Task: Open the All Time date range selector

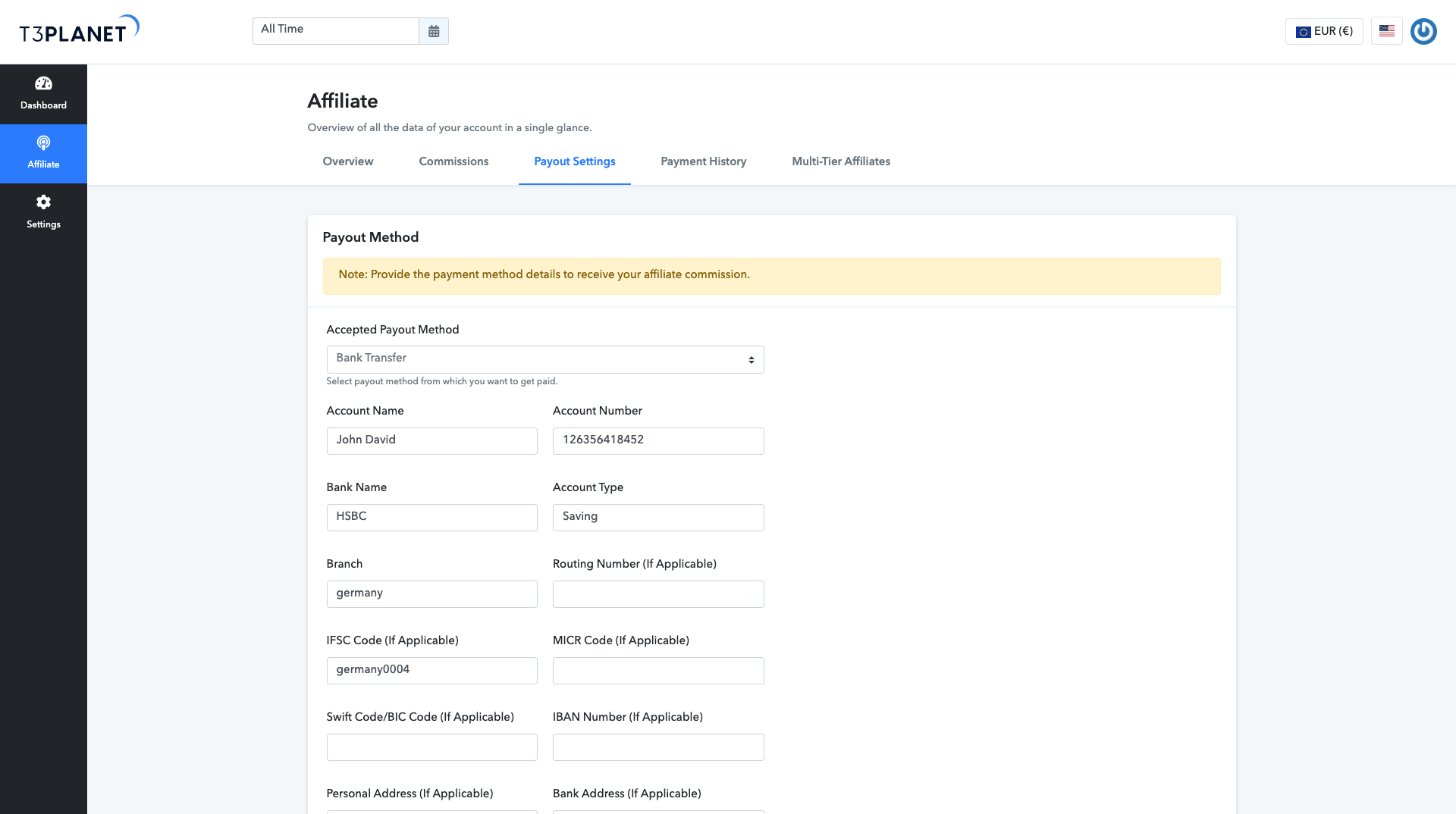Action: (335, 30)
